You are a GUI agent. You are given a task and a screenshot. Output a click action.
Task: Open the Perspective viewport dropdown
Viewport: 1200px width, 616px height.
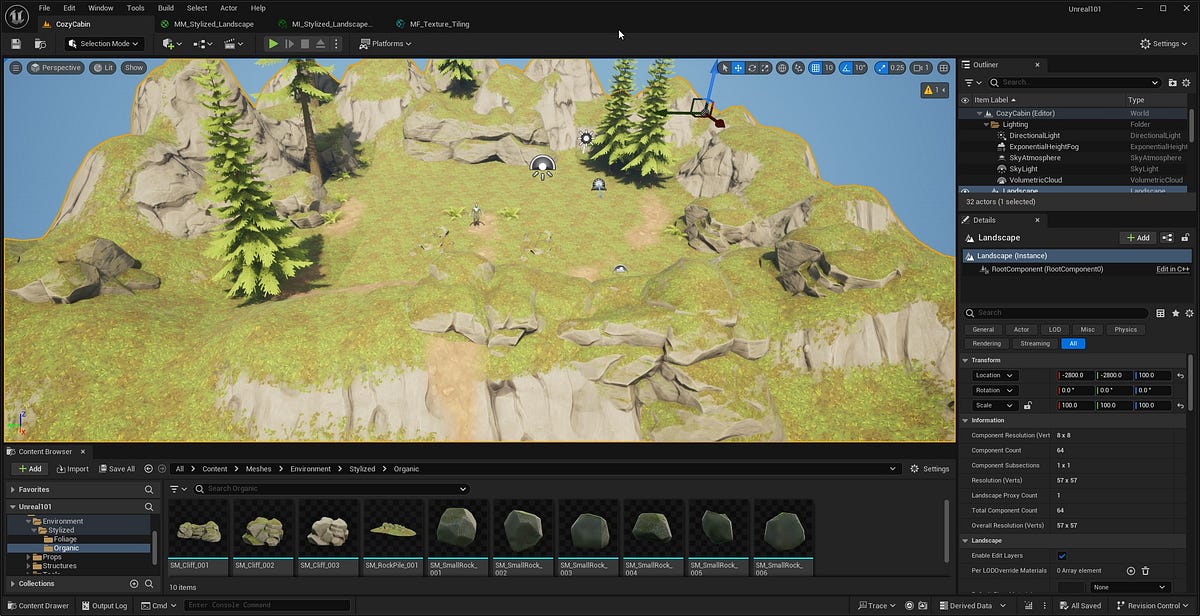(56, 67)
